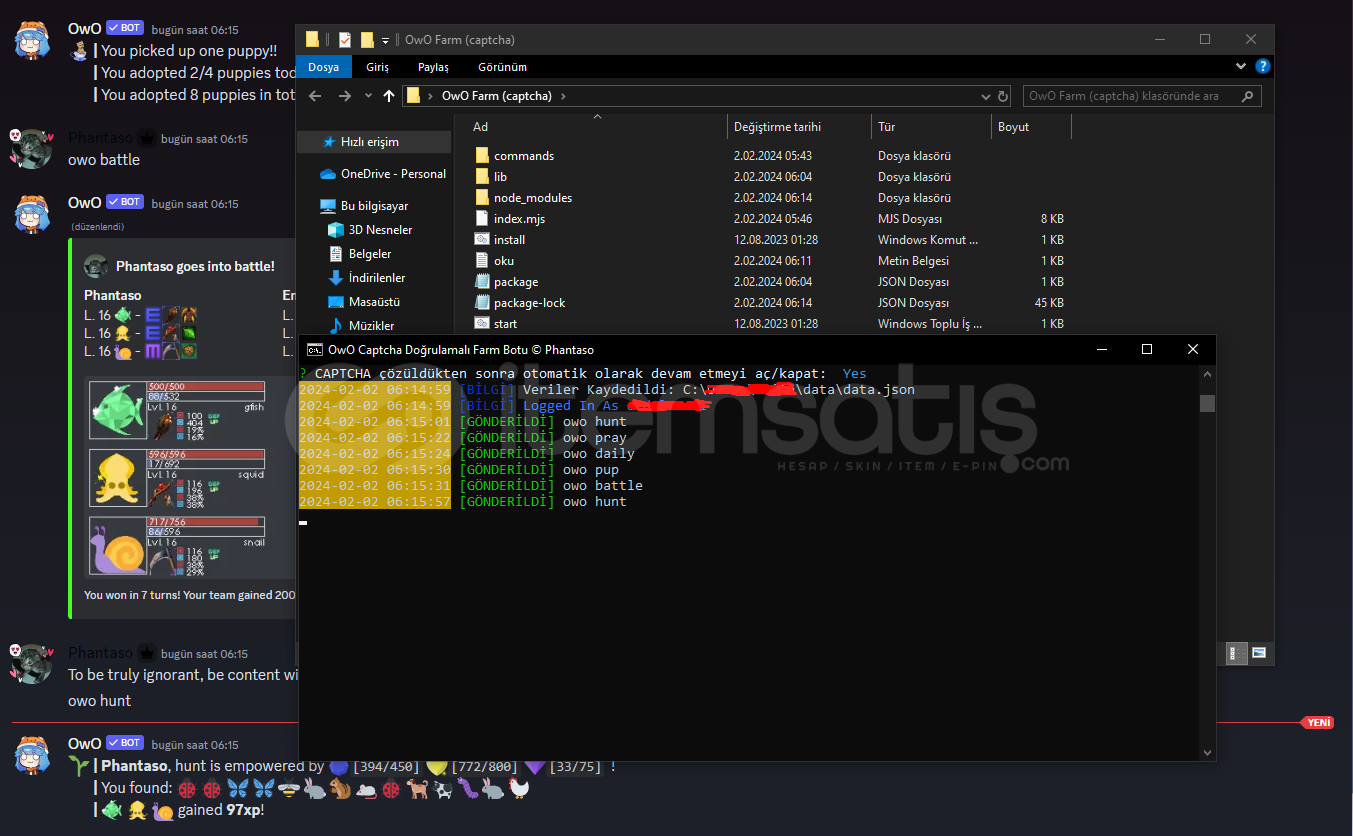
Task: Open the File Explorer help icon
Action: 1263,67
